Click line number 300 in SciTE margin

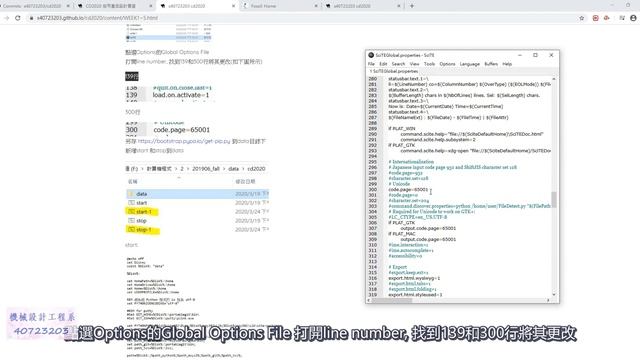click(x=373, y=189)
